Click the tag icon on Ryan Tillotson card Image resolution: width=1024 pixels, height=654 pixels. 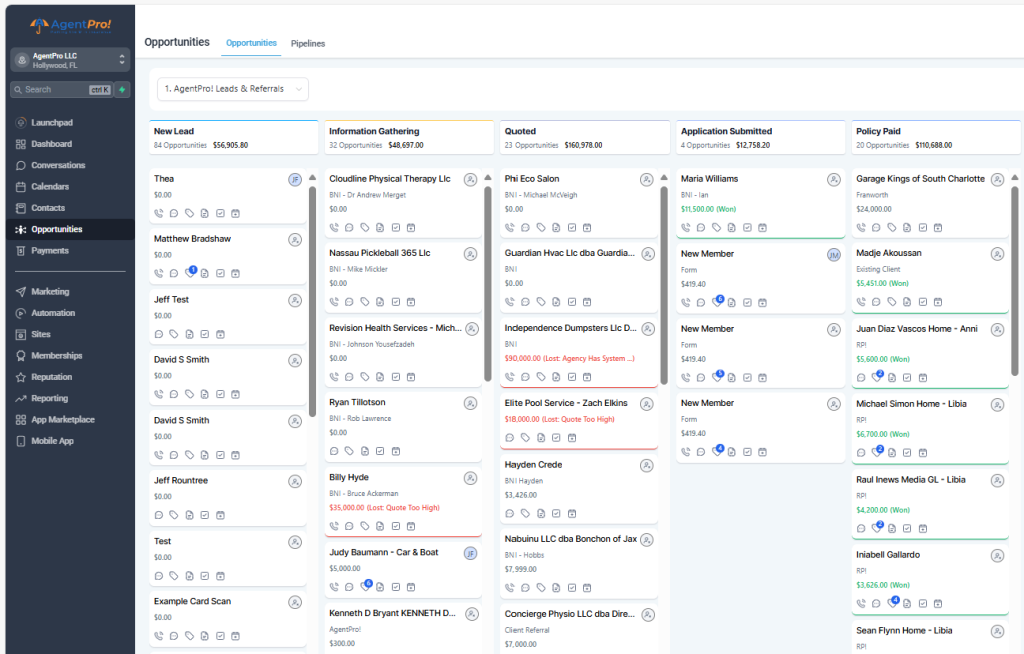point(349,451)
